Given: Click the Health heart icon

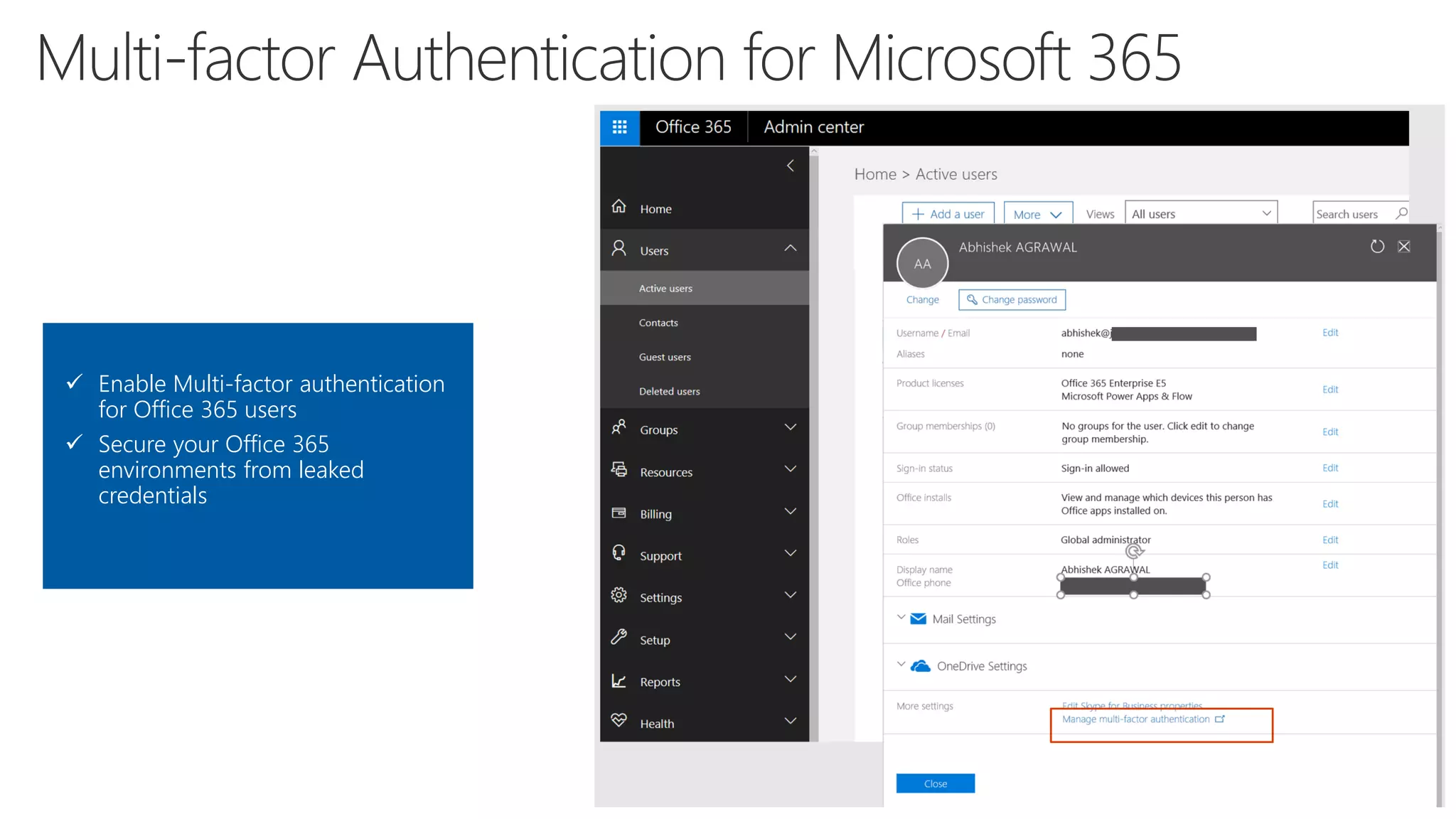Looking at the screenshot, I should pyautogui.click(x=619, y=720).
